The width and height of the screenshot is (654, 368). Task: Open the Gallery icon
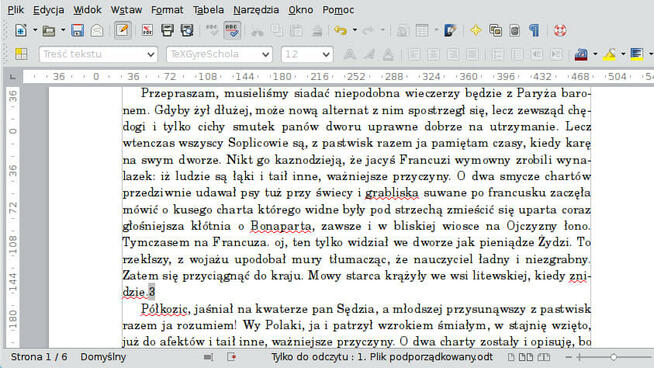pos(496,30)
